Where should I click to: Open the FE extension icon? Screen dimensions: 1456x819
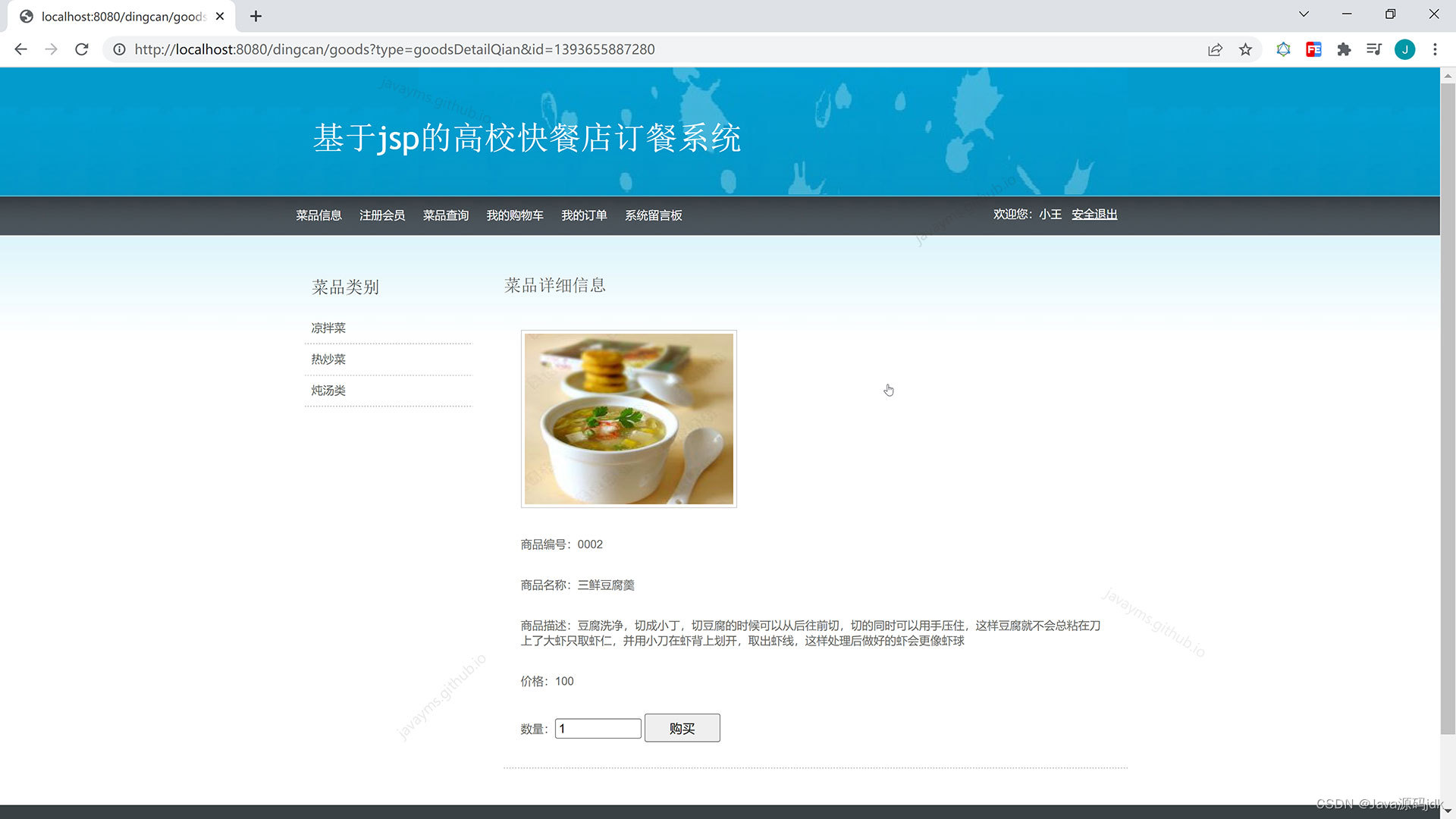pos(1313,49)
